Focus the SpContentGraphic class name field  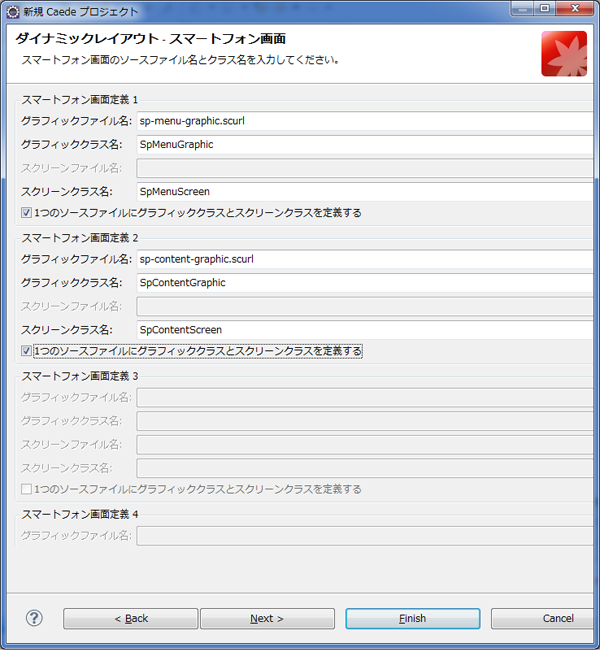(366, 282)
